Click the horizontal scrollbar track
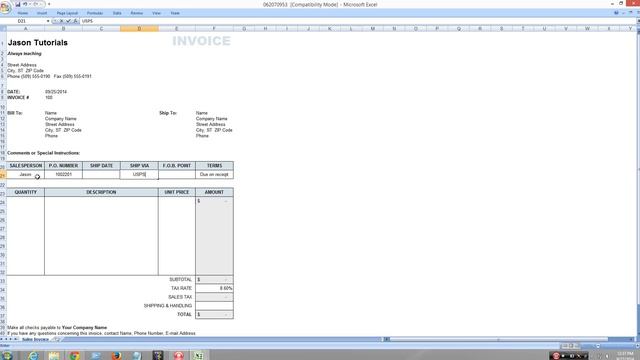 [x=510, y=340]
